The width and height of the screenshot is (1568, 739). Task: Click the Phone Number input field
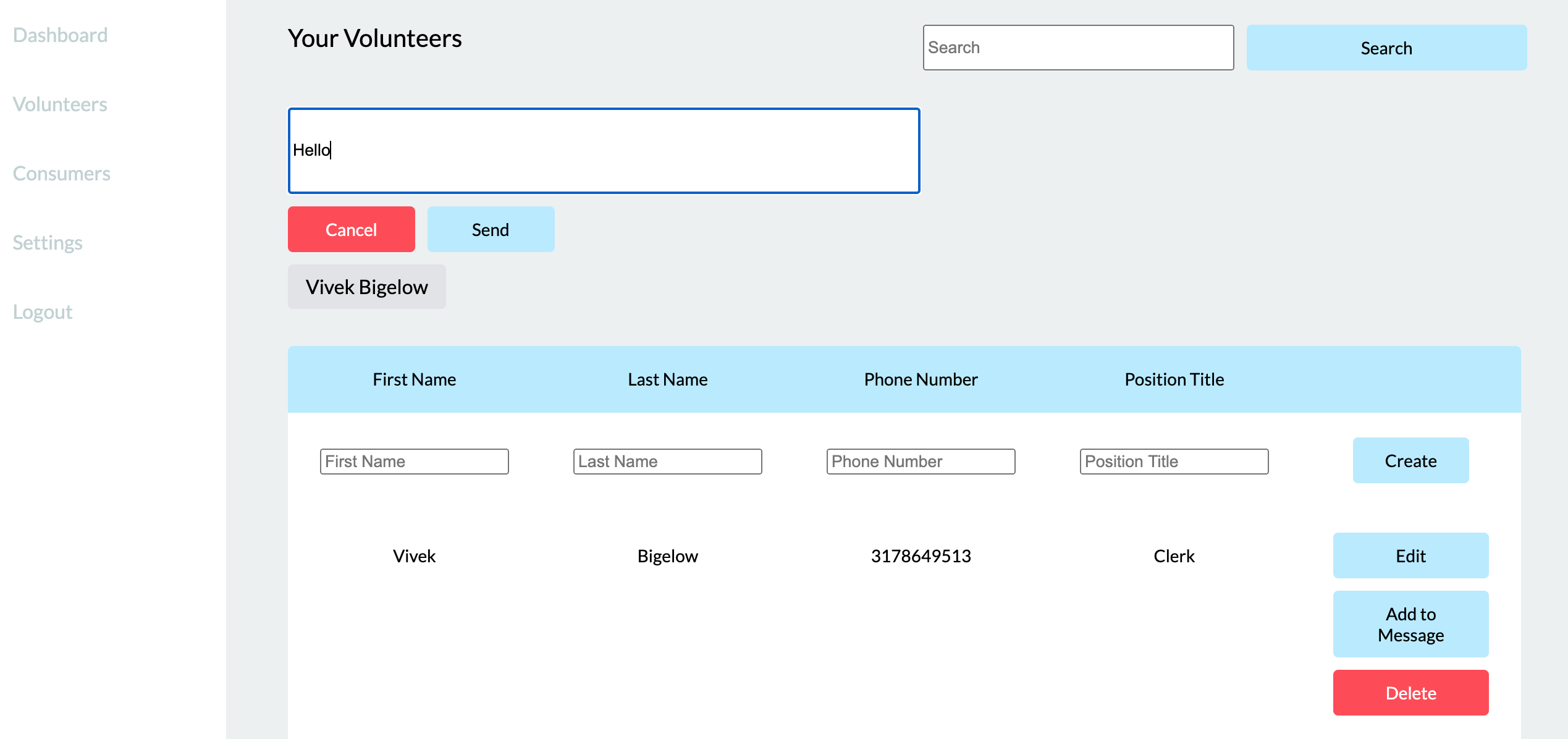tap(921, 462)
